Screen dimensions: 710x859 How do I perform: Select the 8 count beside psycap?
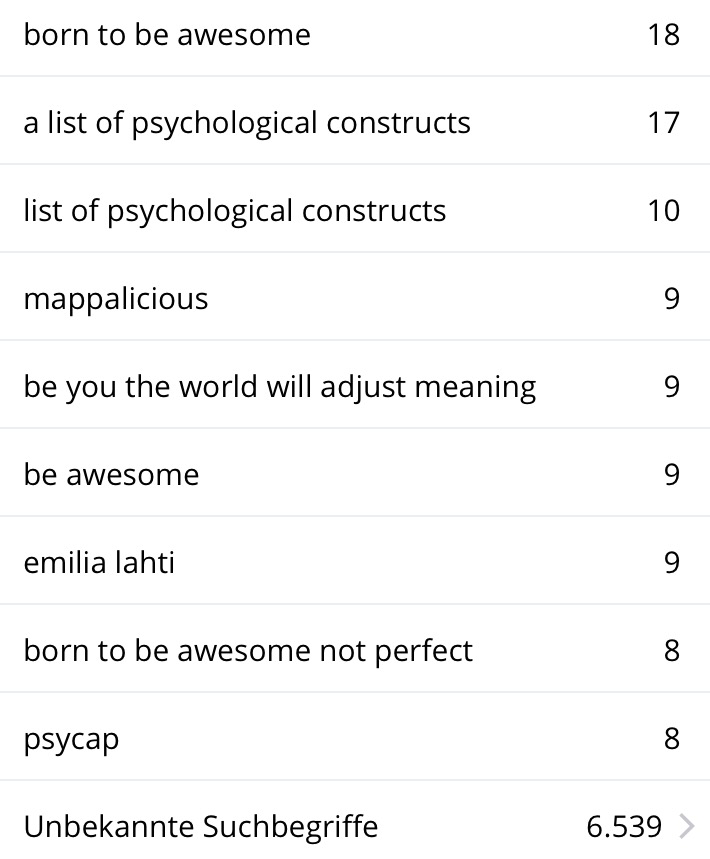pyautogui.click(x=671, y=739)
